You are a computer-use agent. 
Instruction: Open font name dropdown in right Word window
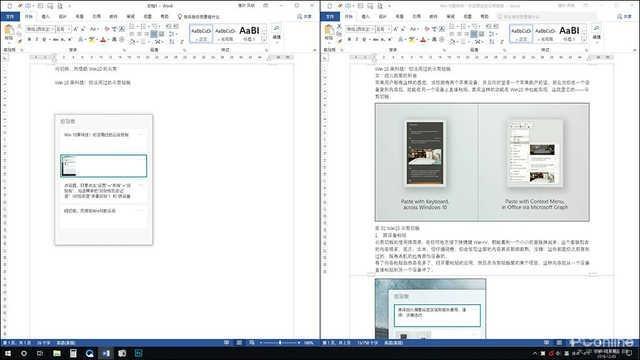coord(372,29)
